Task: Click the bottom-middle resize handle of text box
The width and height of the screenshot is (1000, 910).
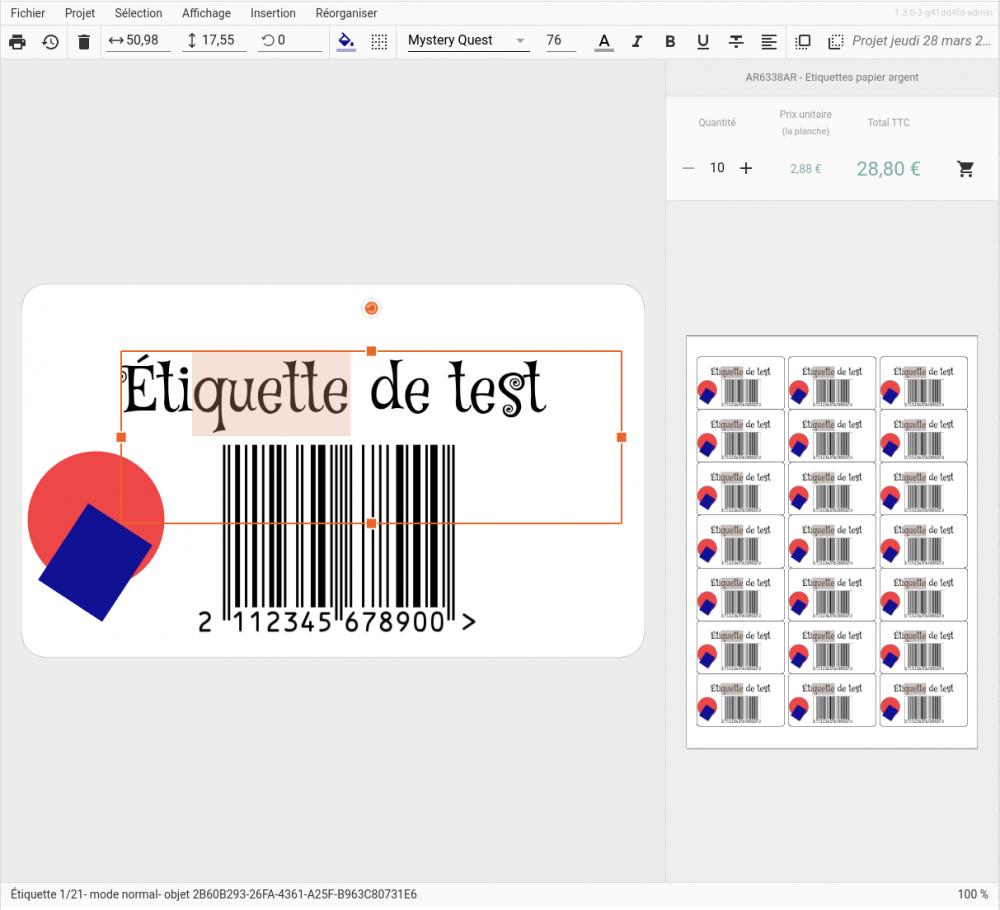Action: click(x=371, y=524)
